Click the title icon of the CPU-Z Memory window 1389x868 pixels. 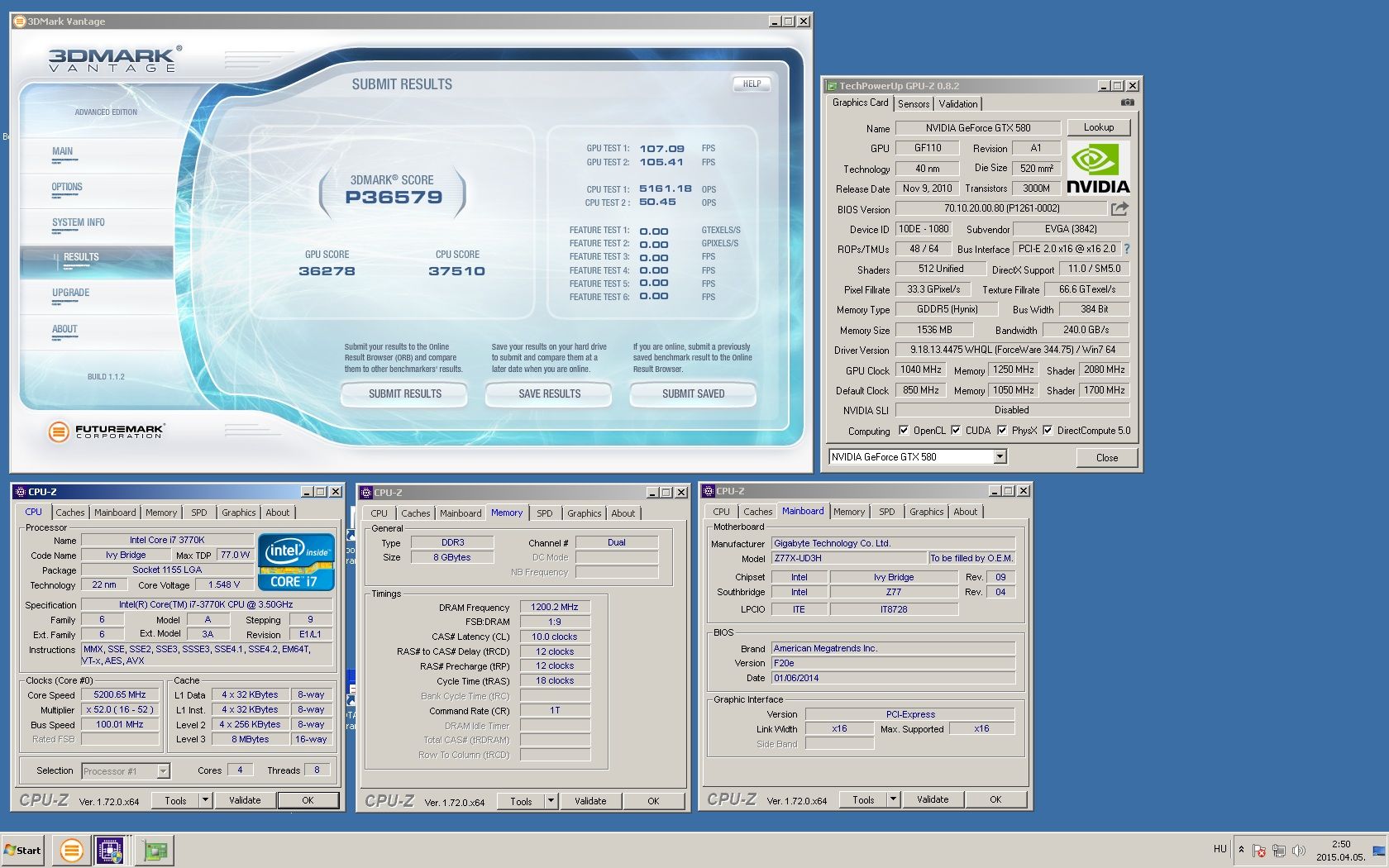(x=365, y=493)
